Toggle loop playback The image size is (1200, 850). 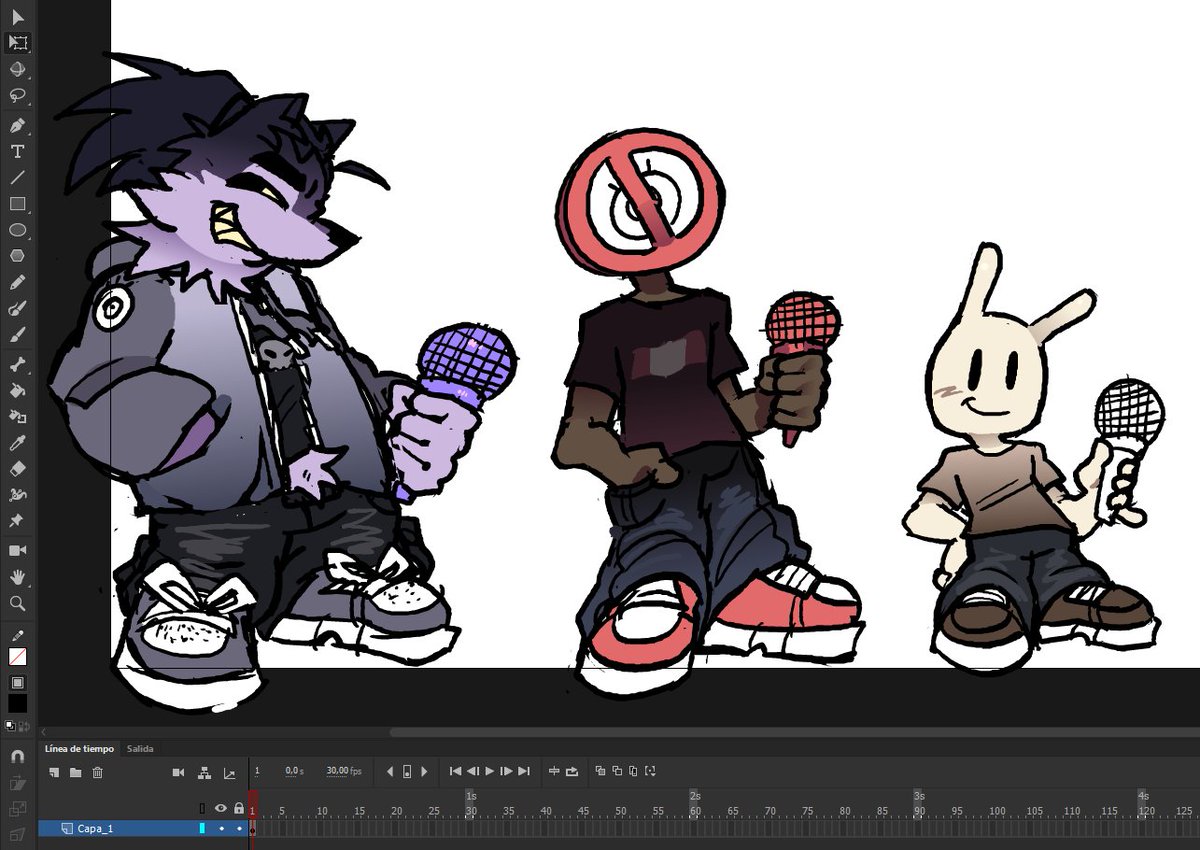(572, 771)
